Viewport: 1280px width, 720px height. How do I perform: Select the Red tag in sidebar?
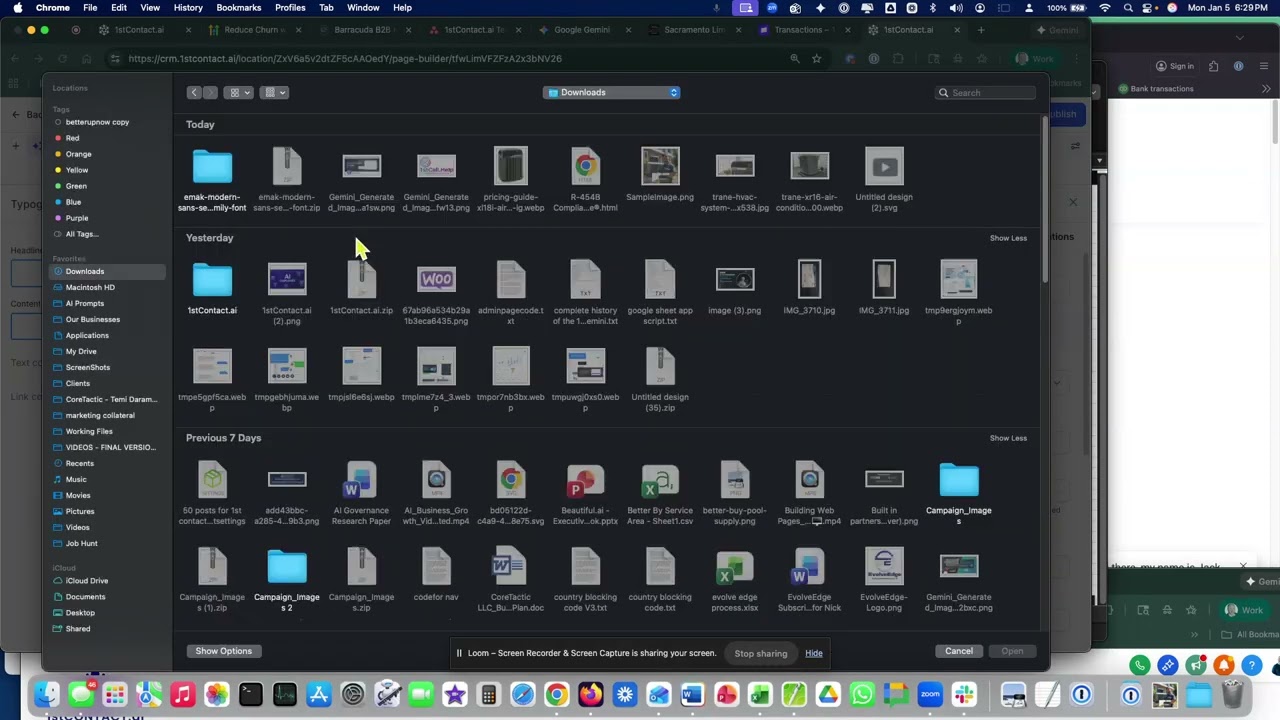72,138
